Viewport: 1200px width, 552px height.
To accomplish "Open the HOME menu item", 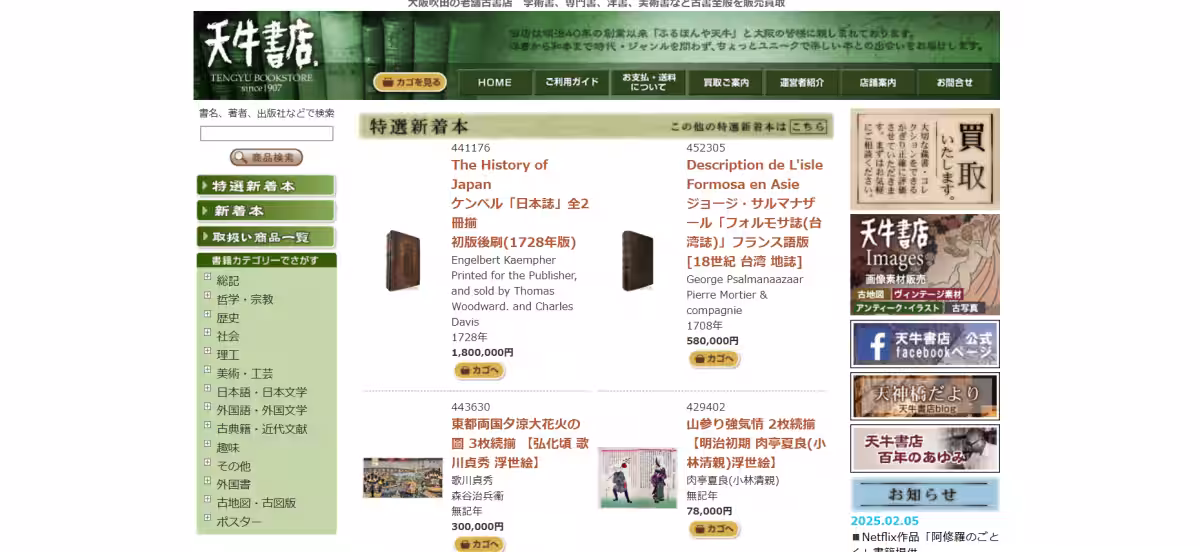I will (494, 83).
